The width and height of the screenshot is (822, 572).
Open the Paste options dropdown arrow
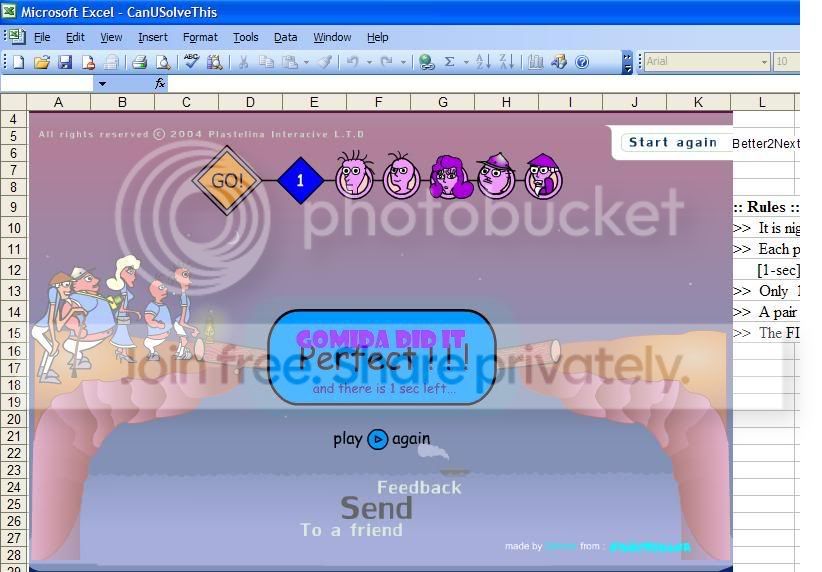tap(306, 63)
